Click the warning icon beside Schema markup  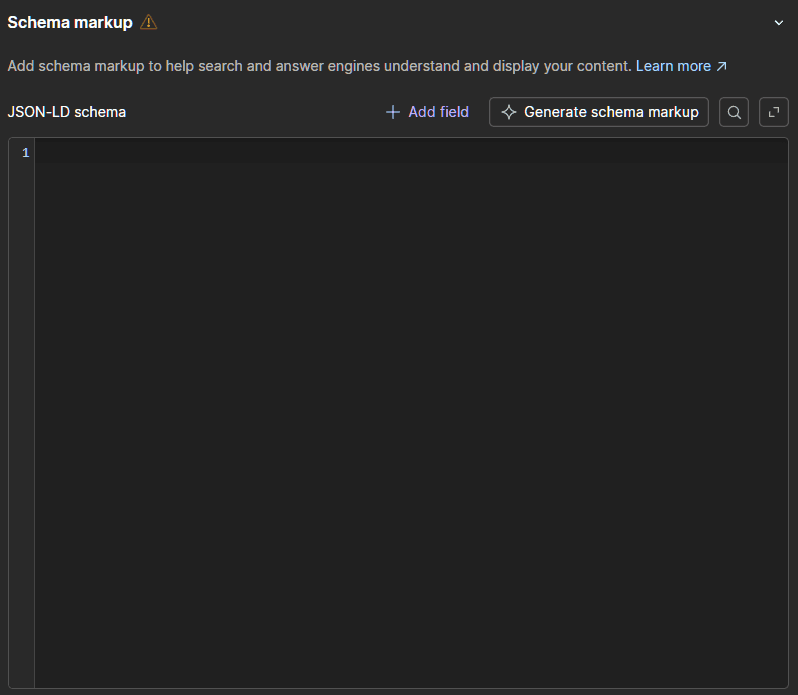149,22
